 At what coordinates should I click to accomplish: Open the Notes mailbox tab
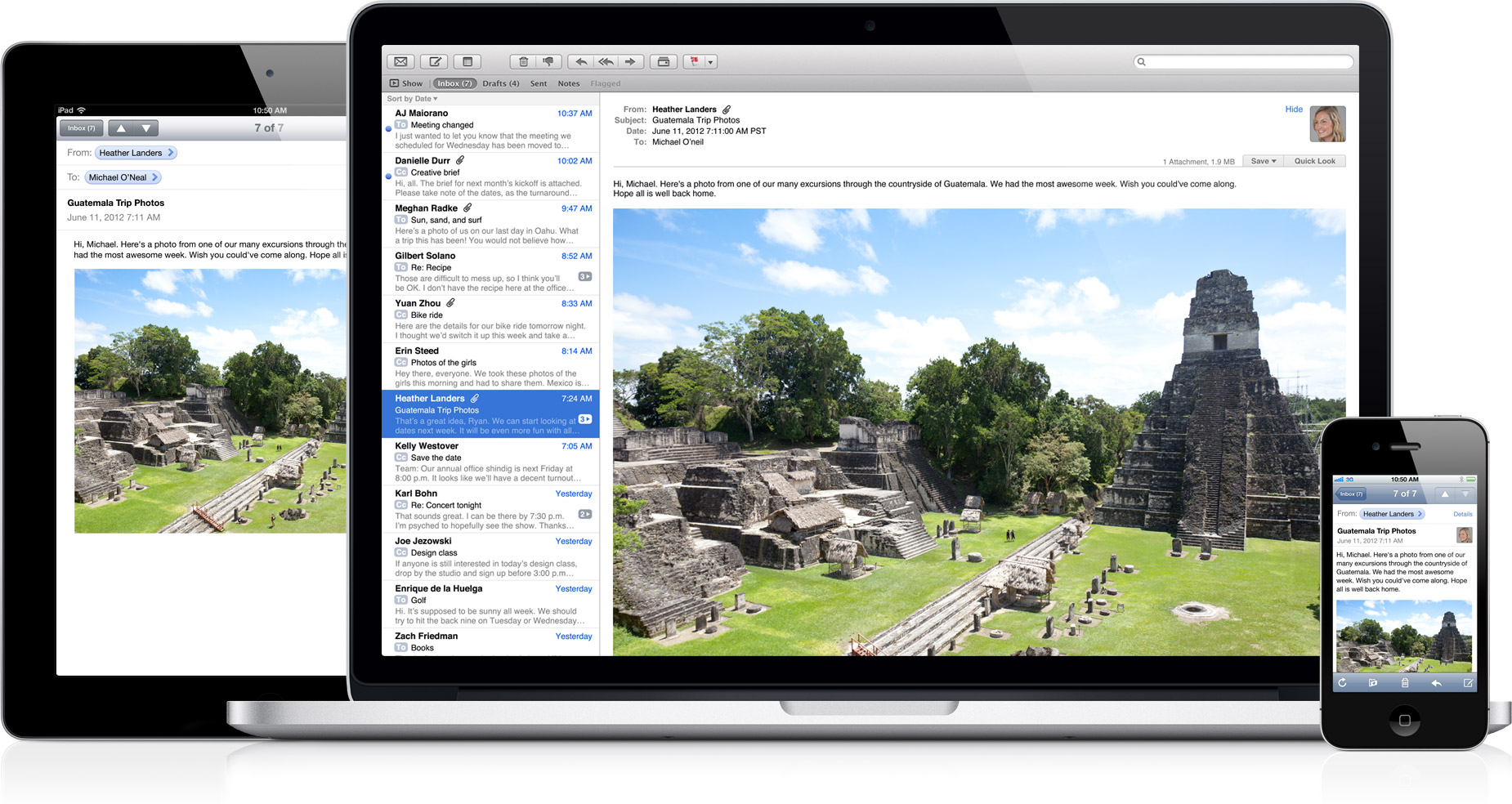[x=569, y=83]
